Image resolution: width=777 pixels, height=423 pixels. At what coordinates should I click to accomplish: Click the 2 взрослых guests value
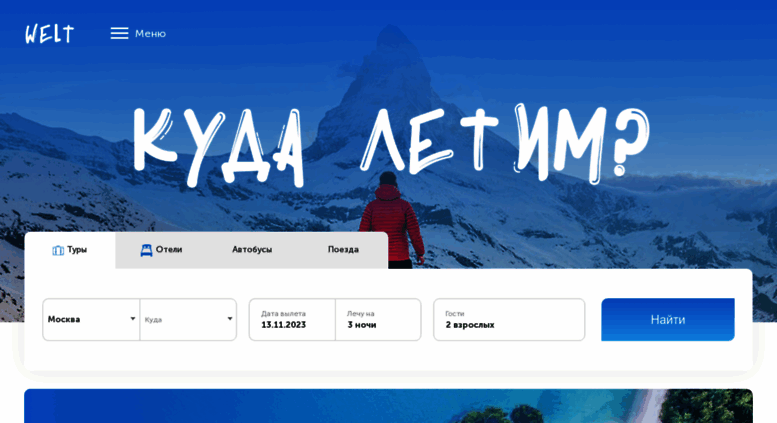click(470, 325)
